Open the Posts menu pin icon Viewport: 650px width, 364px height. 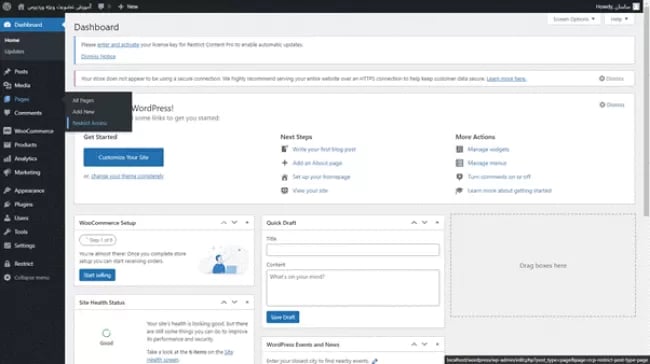point(7,72)
